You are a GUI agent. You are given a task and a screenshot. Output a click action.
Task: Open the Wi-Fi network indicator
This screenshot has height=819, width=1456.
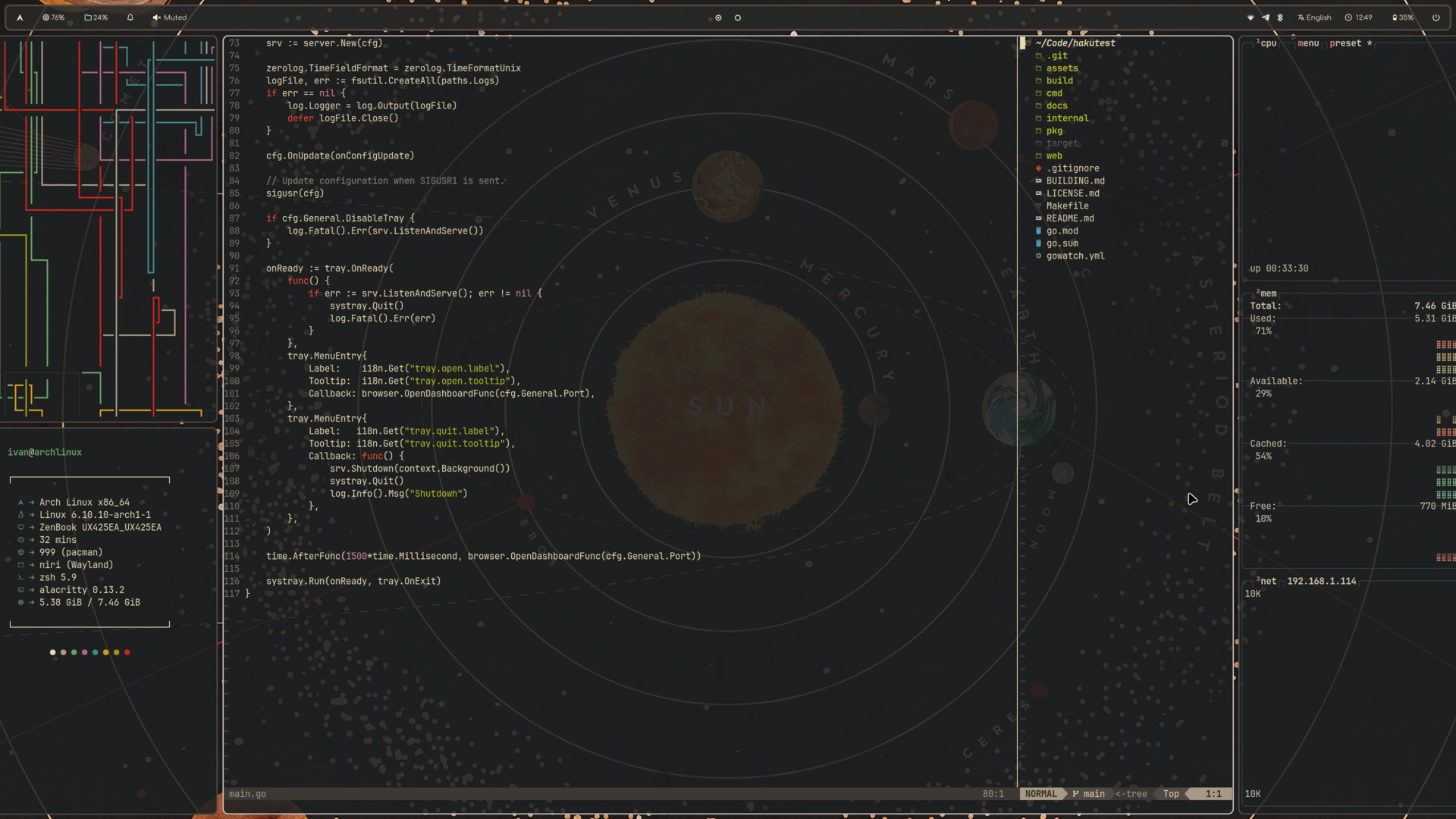tap(1250, 17)
